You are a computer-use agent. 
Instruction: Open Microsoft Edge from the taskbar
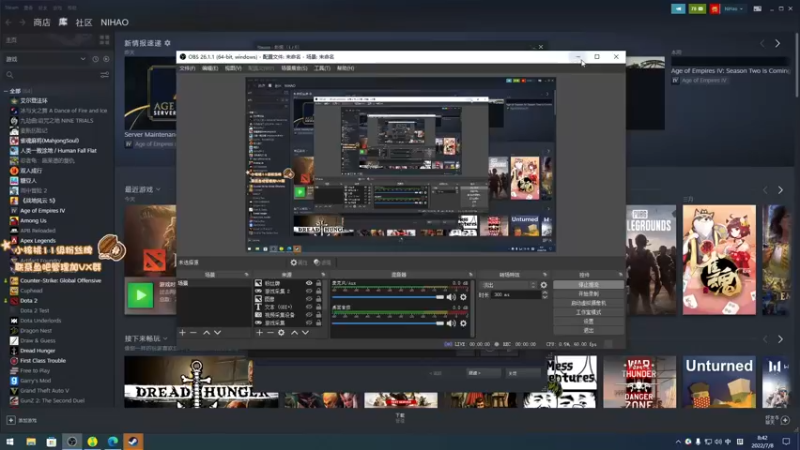point(113,441)
